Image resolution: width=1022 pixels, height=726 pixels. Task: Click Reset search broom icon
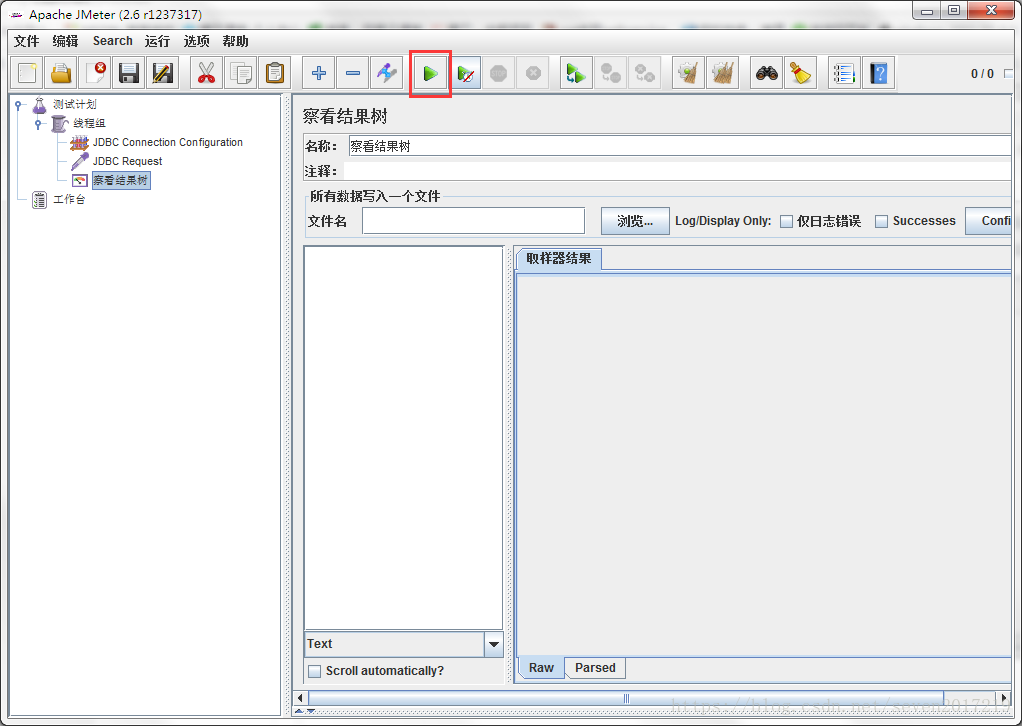click(800, 73)
